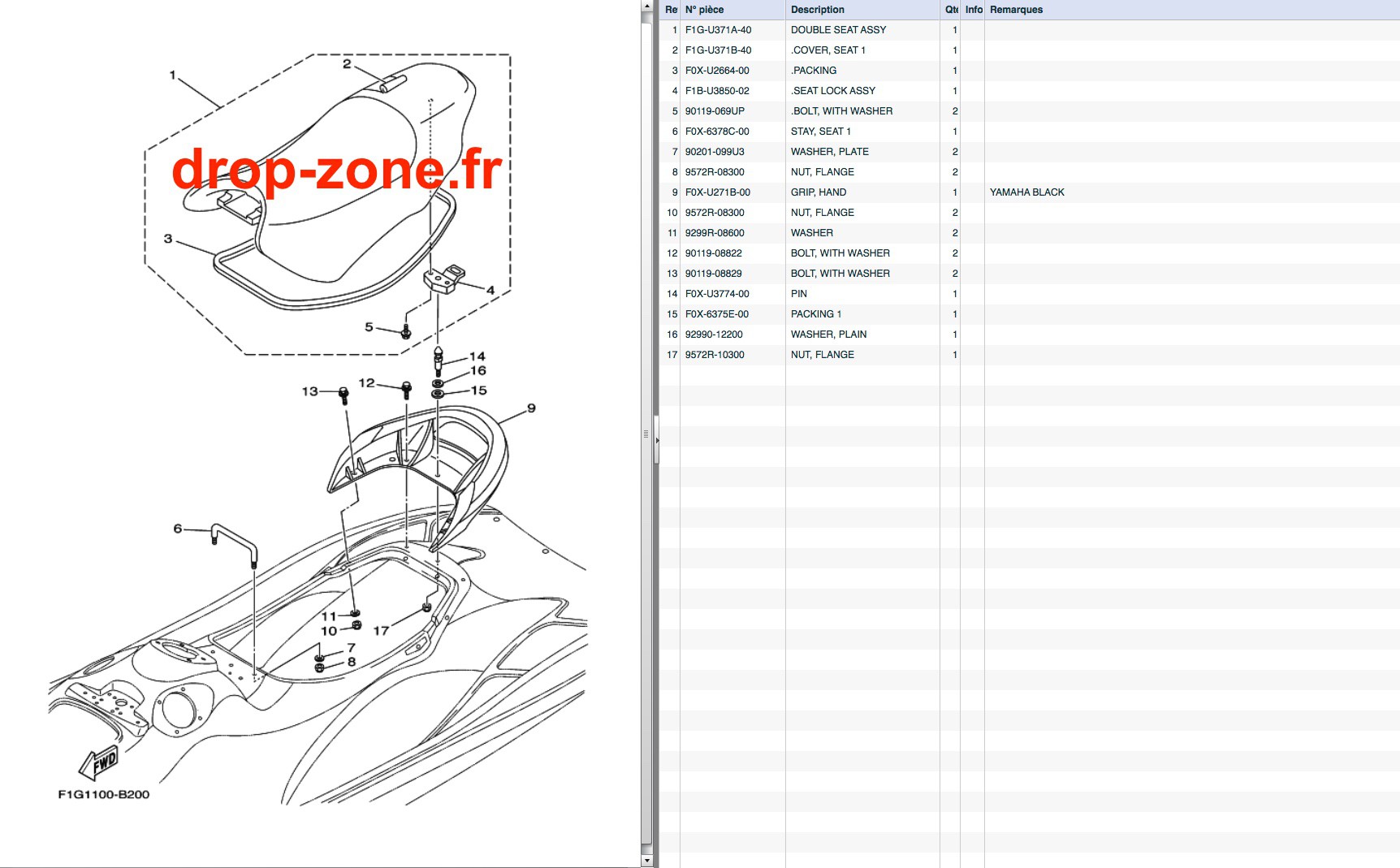Click the Remarques column header
The height and width of the screenshot is (868, 1400).
click(x=1016, y=10)
